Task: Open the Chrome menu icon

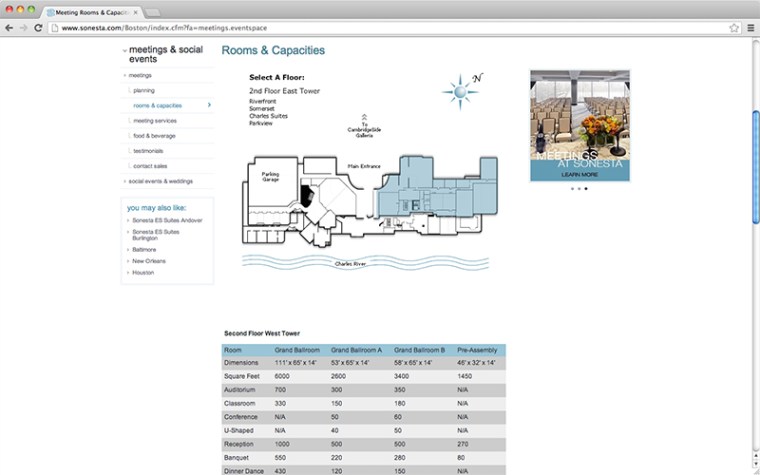Action: click(750, 28)
